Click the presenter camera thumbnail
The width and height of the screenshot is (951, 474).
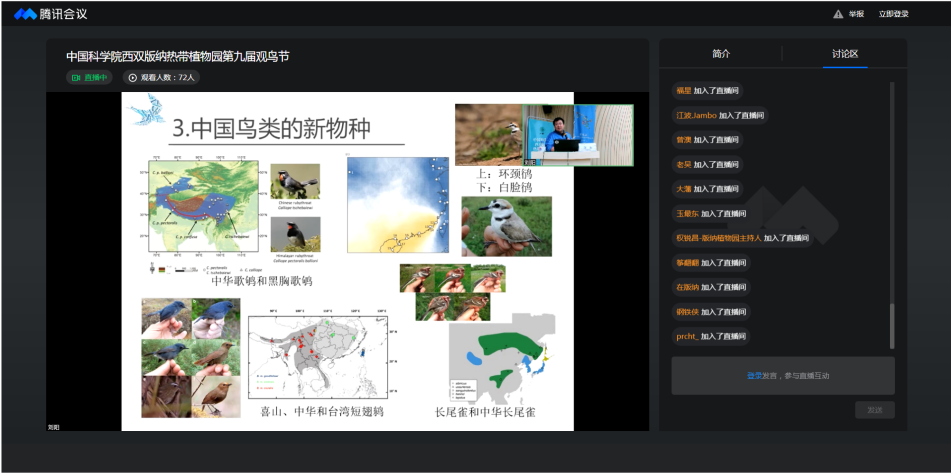[x=577, y=134]
